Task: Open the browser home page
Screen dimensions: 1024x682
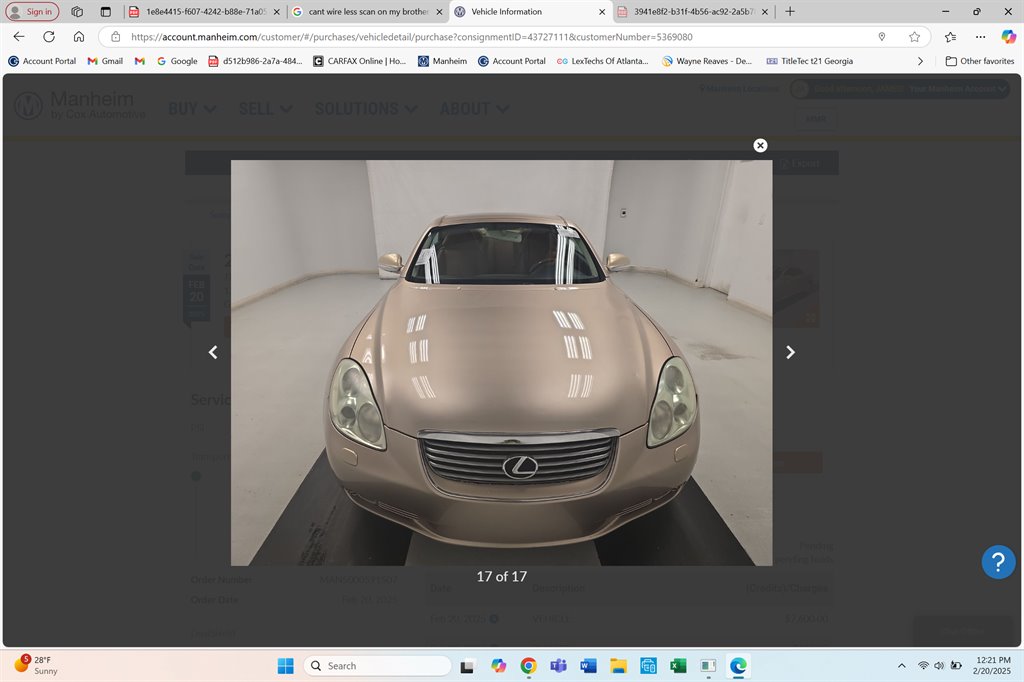Action: pos(79,37)
